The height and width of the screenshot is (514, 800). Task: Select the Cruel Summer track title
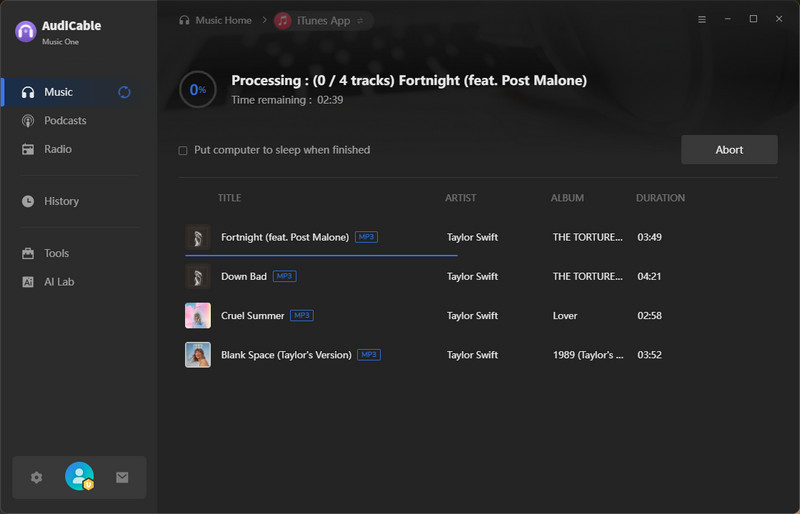tap(252, 316)
